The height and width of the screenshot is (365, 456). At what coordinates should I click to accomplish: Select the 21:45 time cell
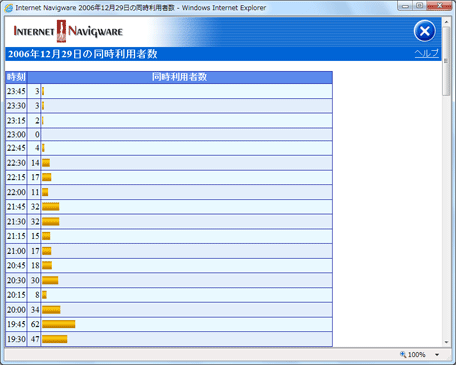click(x=16, y=207)
